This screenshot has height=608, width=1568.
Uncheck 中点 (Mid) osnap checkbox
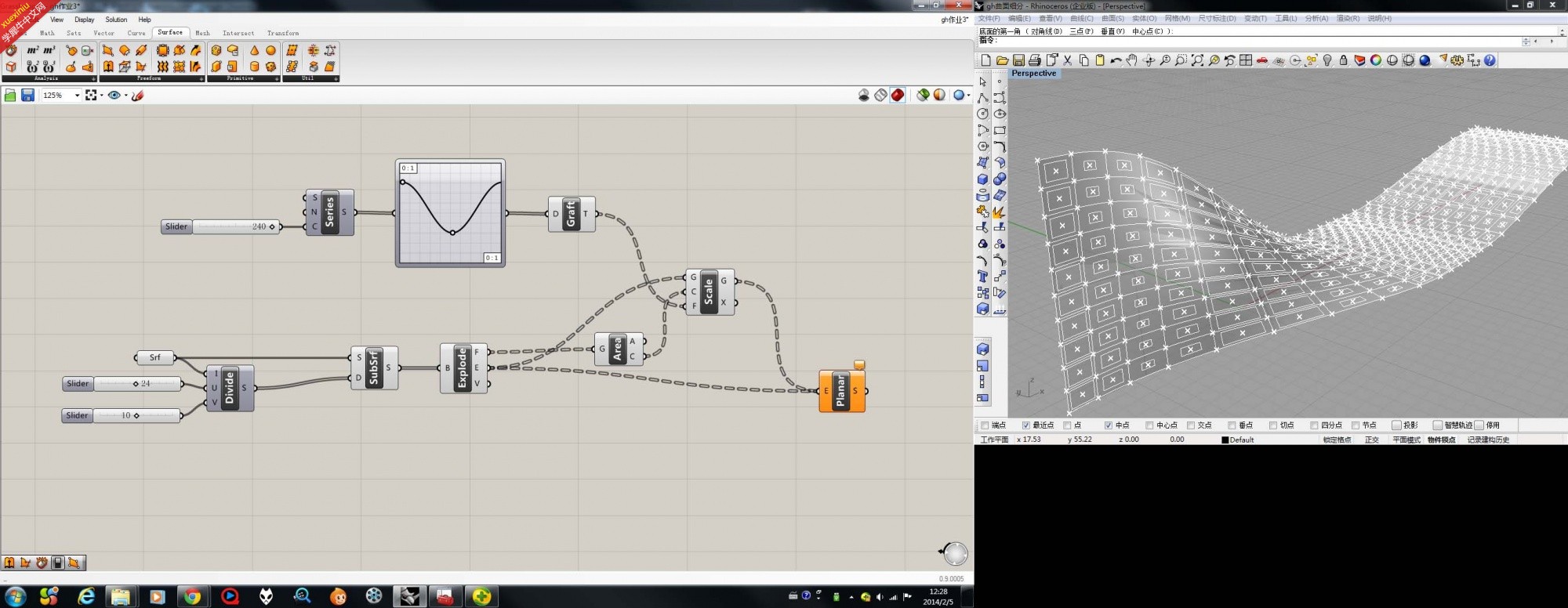[1109, 425]
